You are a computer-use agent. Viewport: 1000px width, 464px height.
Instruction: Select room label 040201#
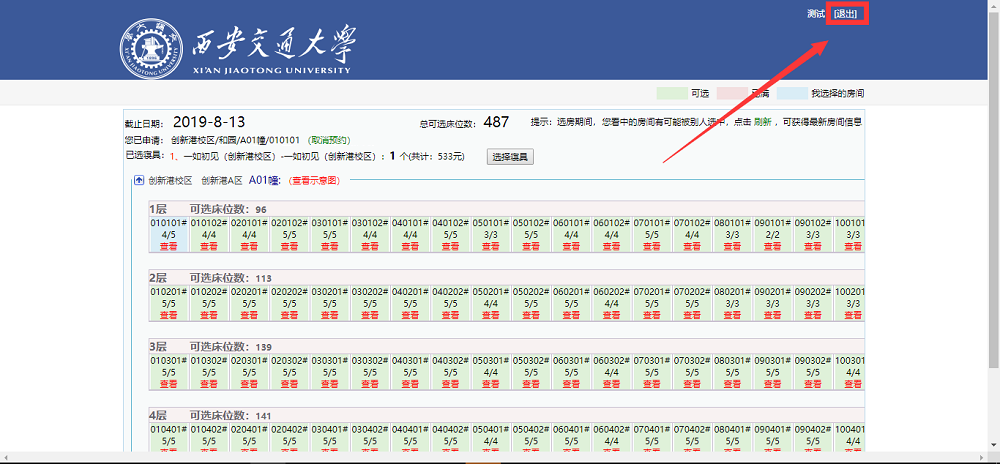tap(410, 293)
